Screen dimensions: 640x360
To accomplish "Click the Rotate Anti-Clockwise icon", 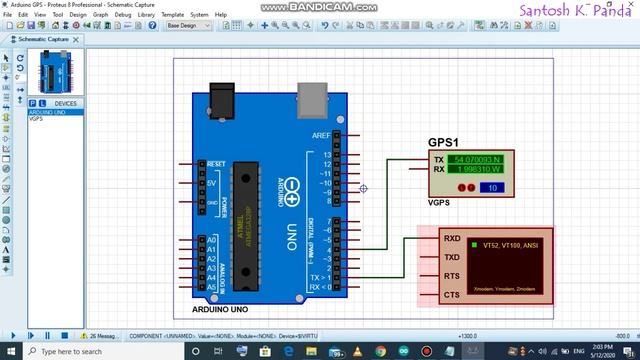I will click(20, 68).
